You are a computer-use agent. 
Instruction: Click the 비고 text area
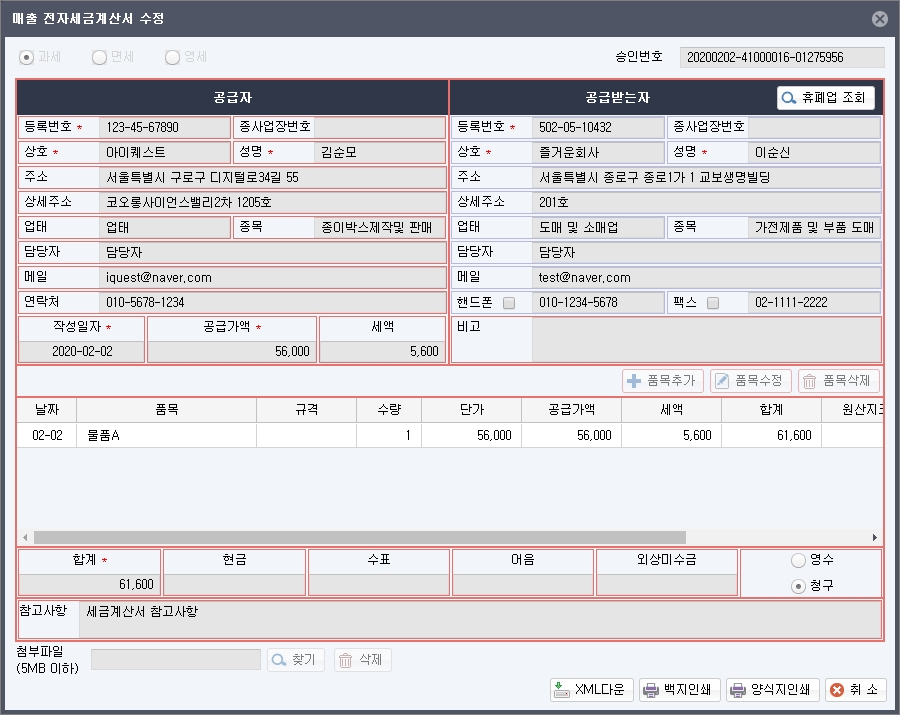[706, 340]
